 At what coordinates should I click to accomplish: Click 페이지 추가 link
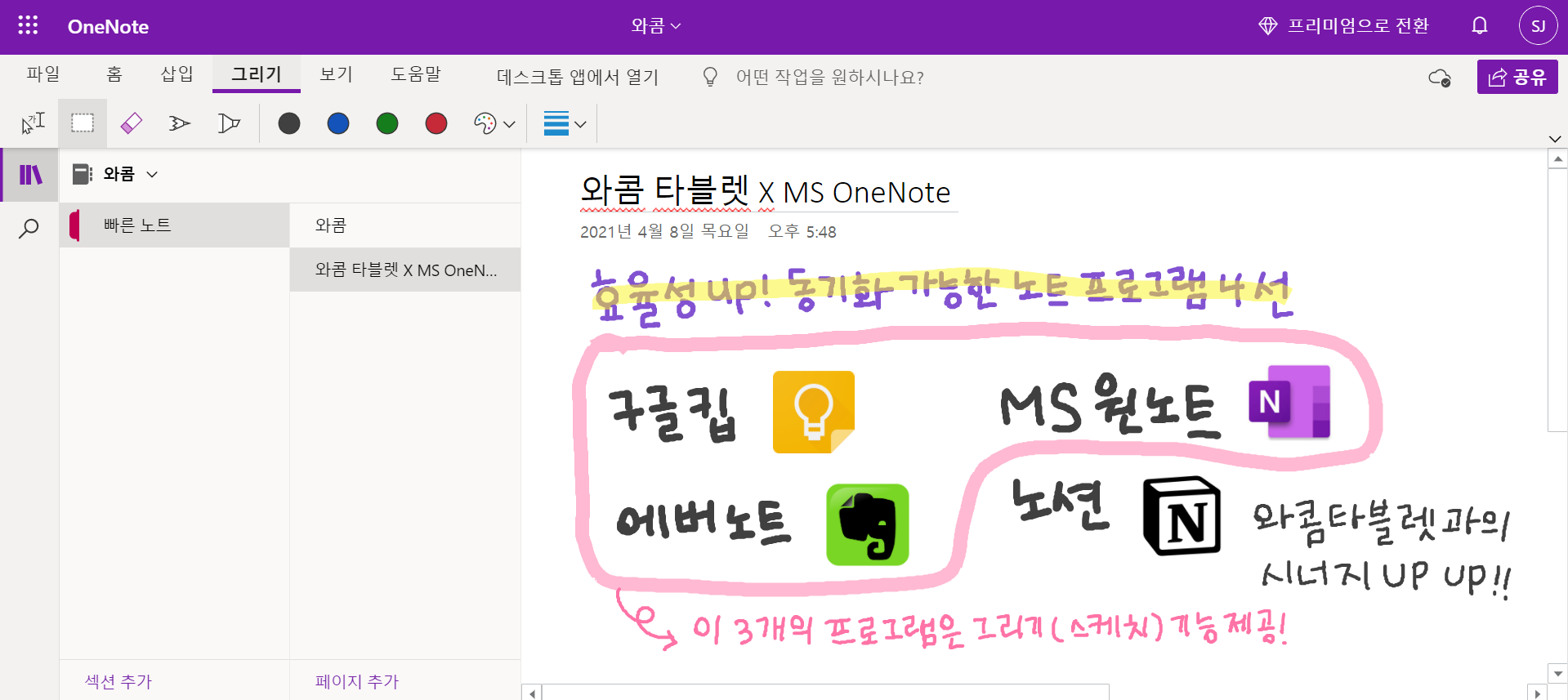point(357,681)
